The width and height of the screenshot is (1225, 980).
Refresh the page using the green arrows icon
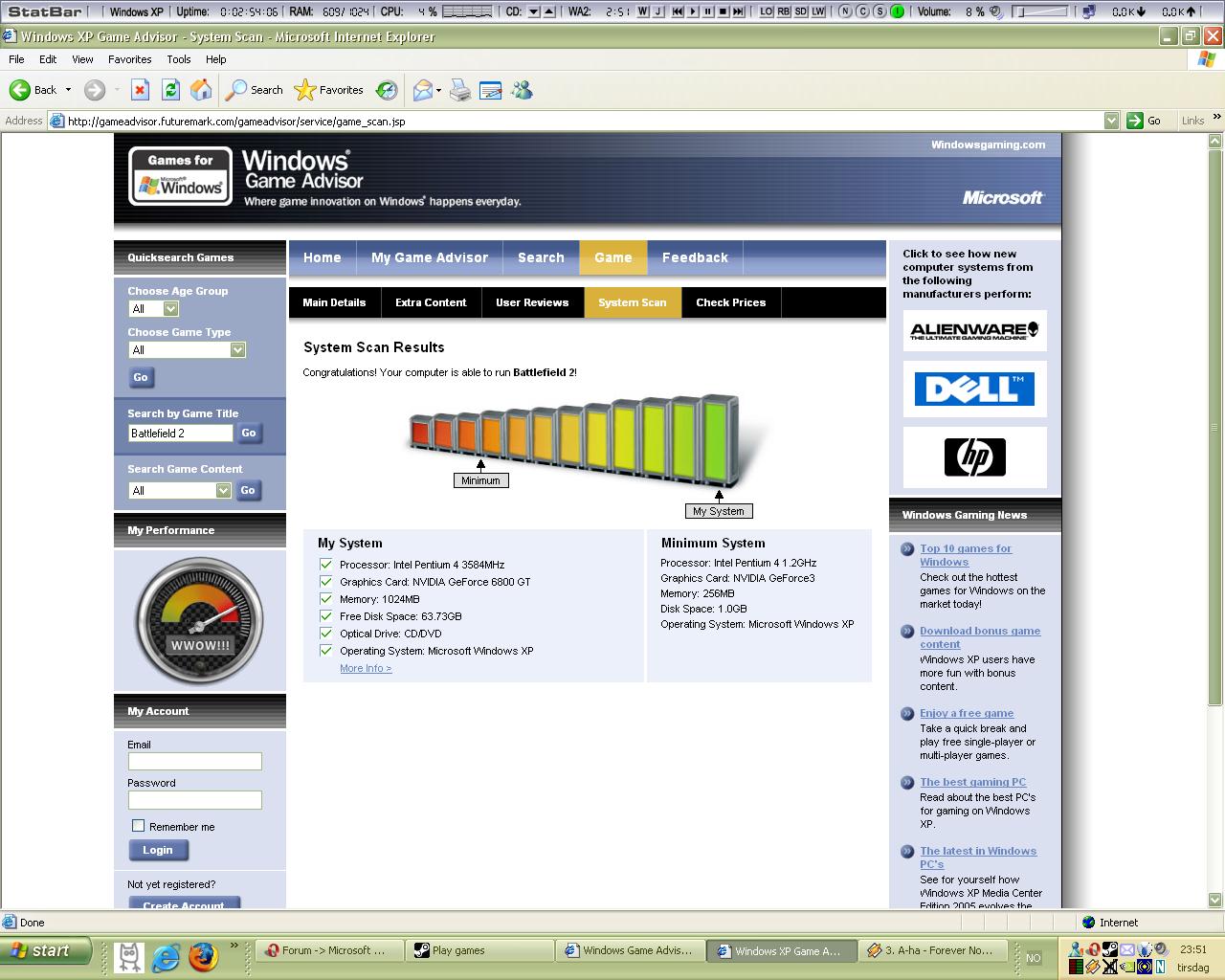click(170, 90)
